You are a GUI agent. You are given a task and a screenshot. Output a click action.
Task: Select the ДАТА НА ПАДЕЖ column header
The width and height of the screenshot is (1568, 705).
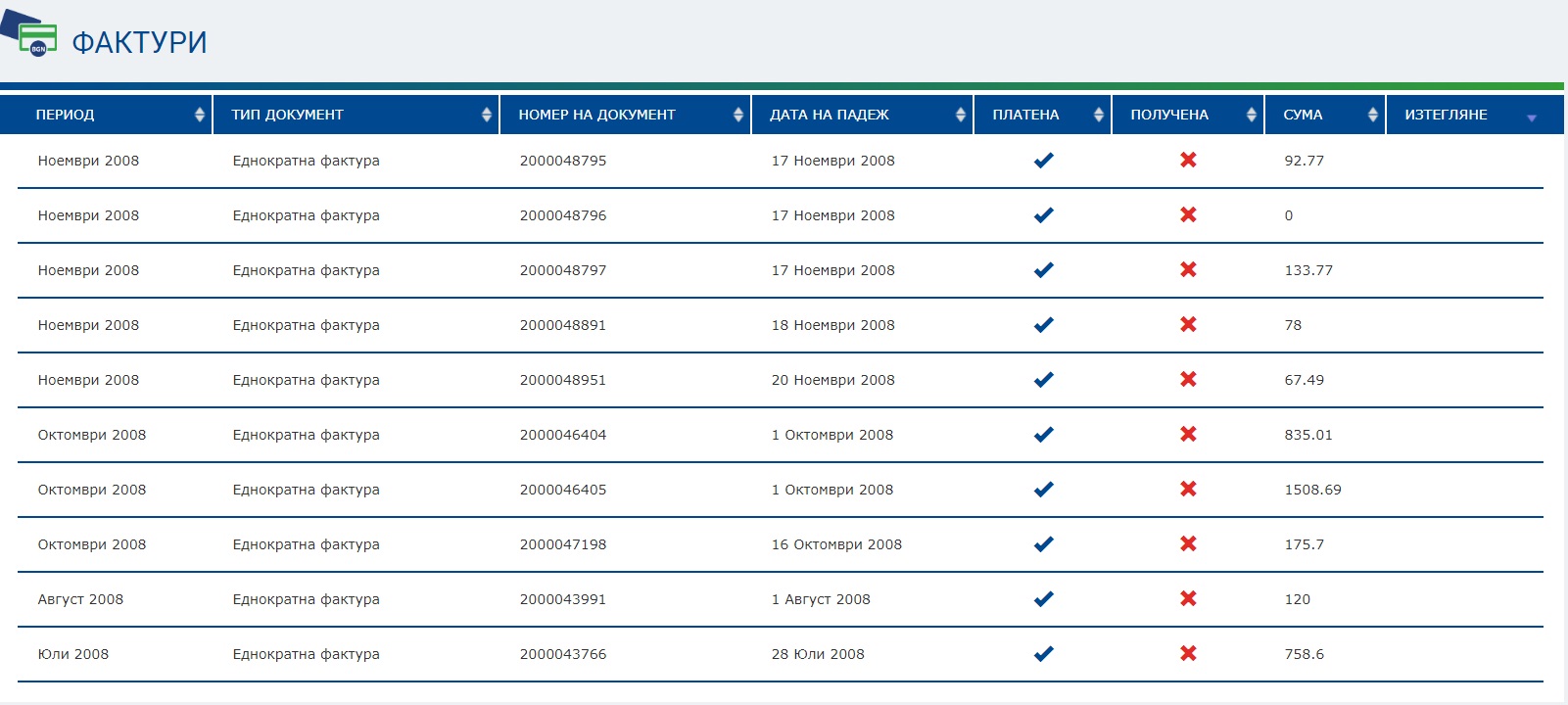[829, 115]
